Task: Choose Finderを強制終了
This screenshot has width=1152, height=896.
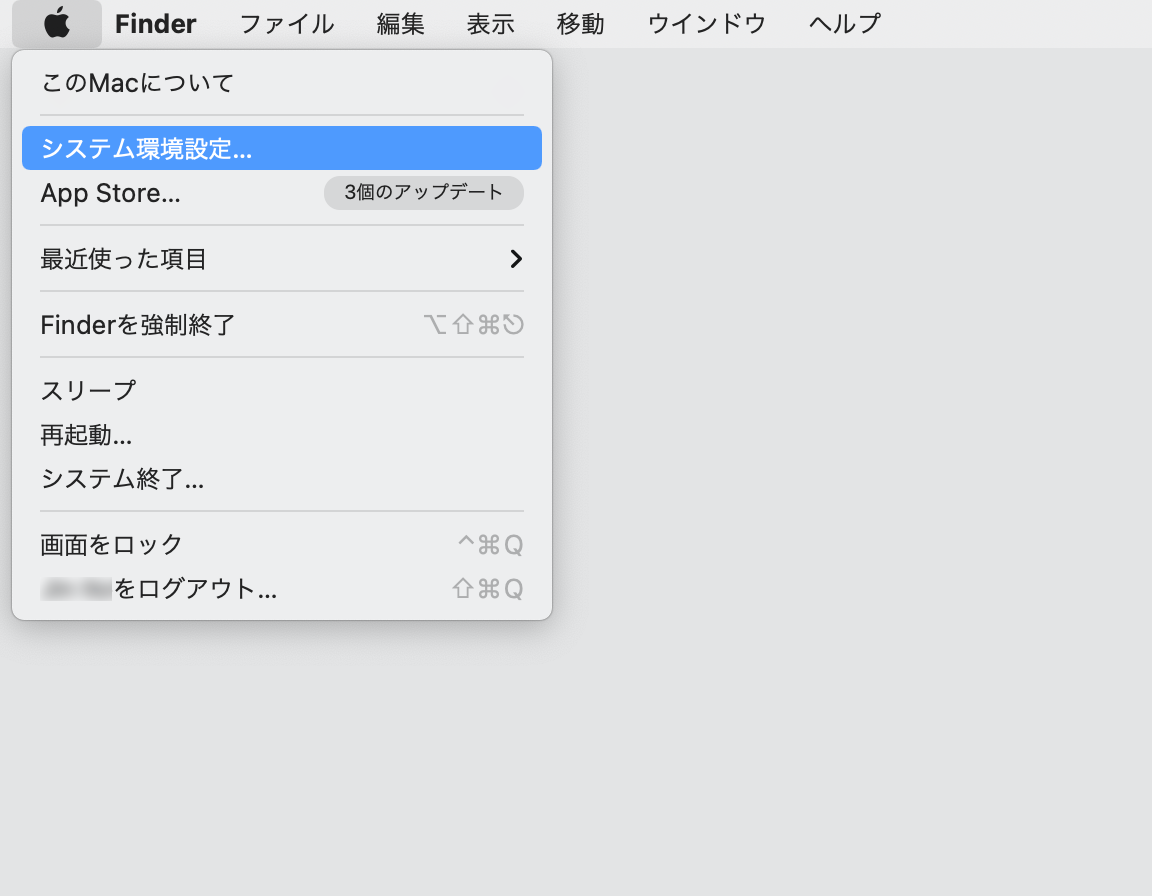Action: click(138, 325)
